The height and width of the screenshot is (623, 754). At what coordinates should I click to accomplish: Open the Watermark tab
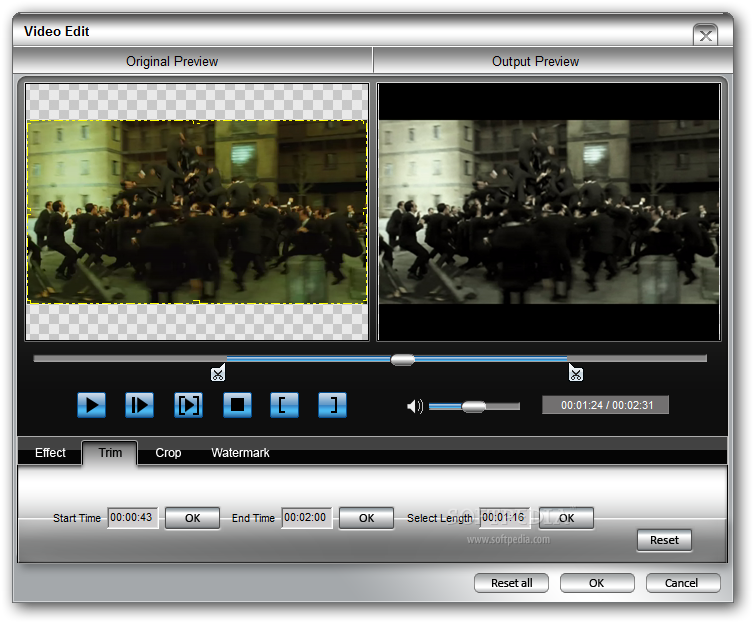pyautogui.click(x=240, y=453)
